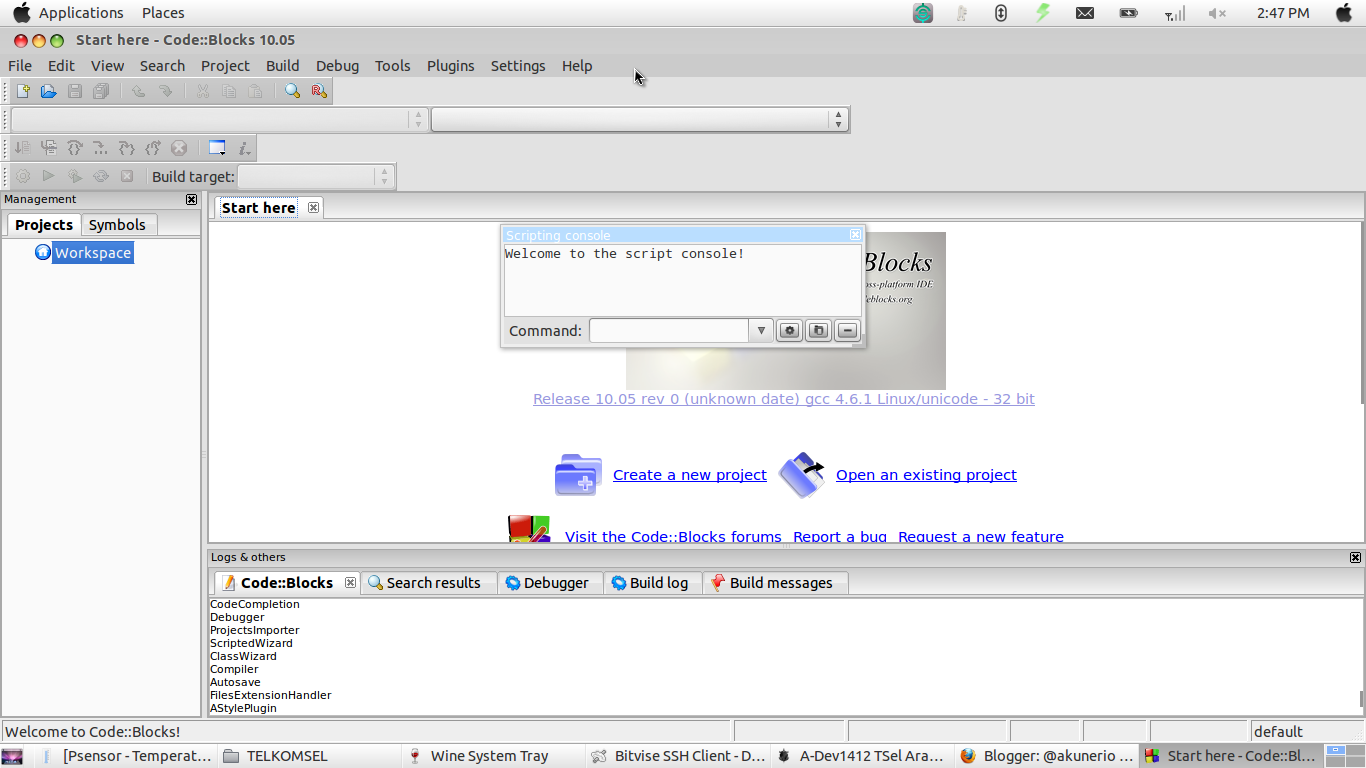The height and width of the screenshot is (768, 1366).
Task: Open the Edit menu
Action: (61, 66)
